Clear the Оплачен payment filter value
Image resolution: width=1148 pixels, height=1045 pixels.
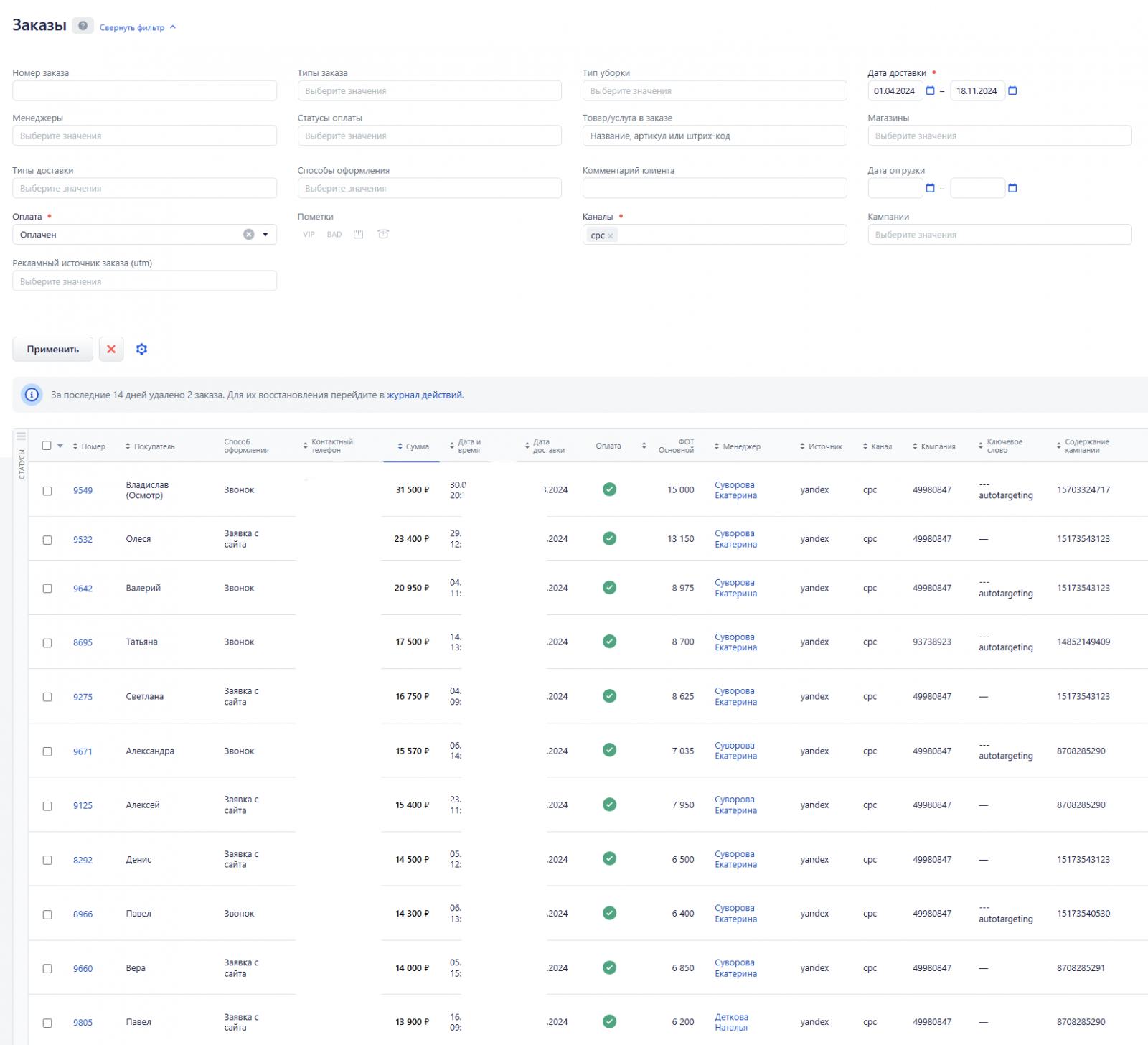(248, 235)
